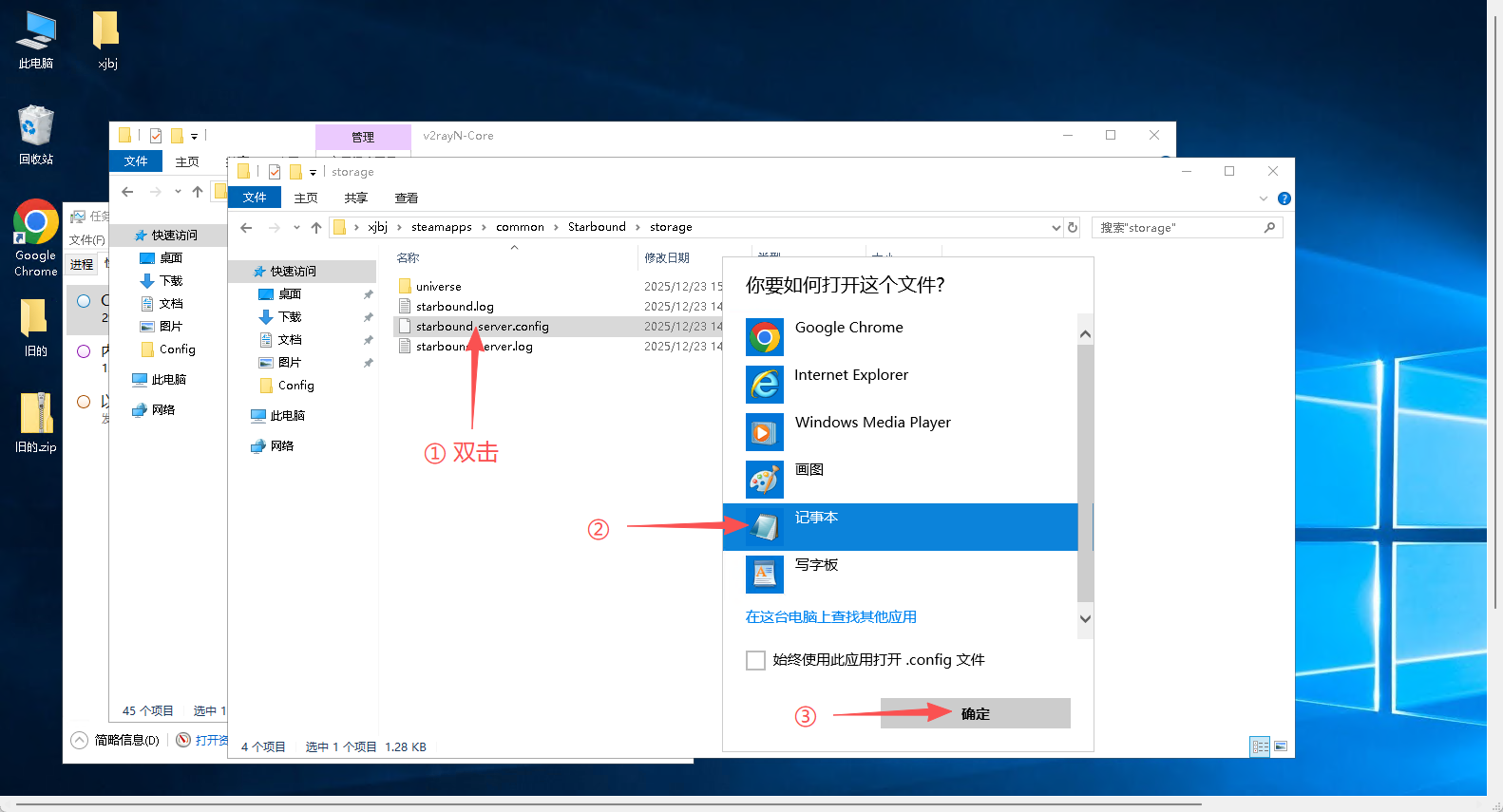Open recent locations dropdown next to forward arrow
This screenshot has height=812, width=1503.
296,228
